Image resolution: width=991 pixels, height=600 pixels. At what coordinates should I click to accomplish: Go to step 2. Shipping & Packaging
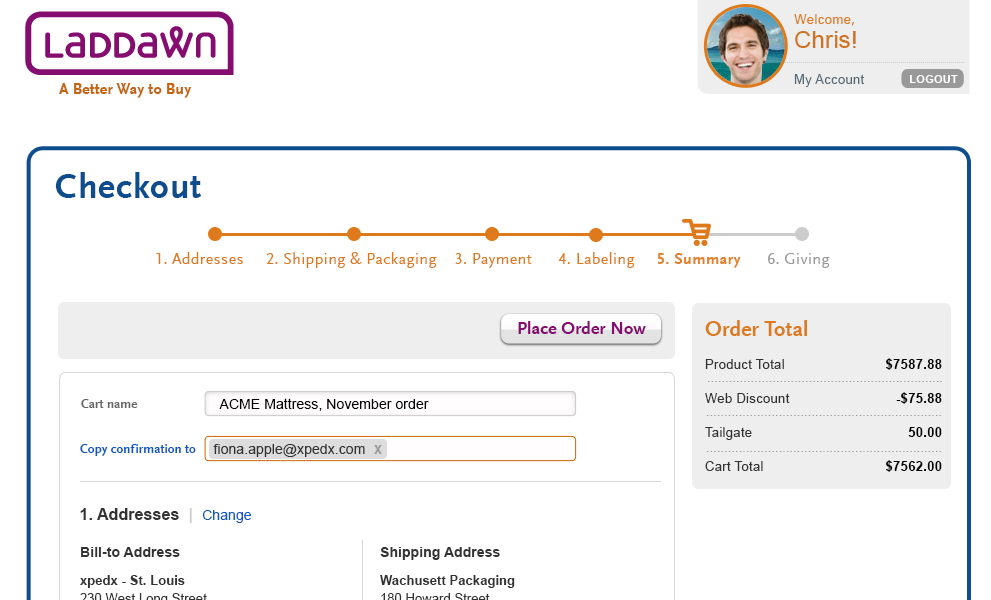pyautogui.click(x=351, y=259)
